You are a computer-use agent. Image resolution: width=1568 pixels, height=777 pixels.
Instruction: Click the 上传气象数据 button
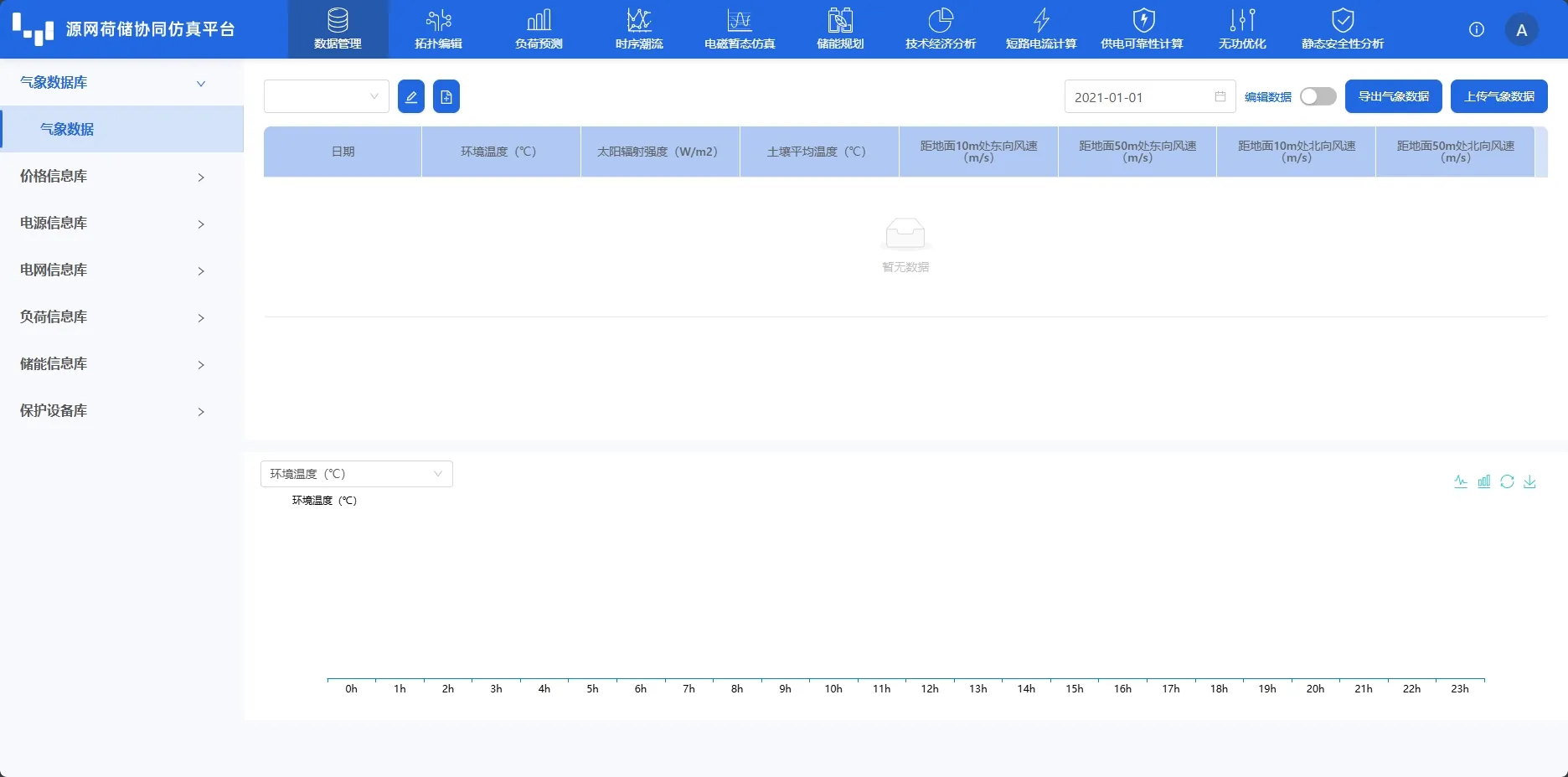1499,96
